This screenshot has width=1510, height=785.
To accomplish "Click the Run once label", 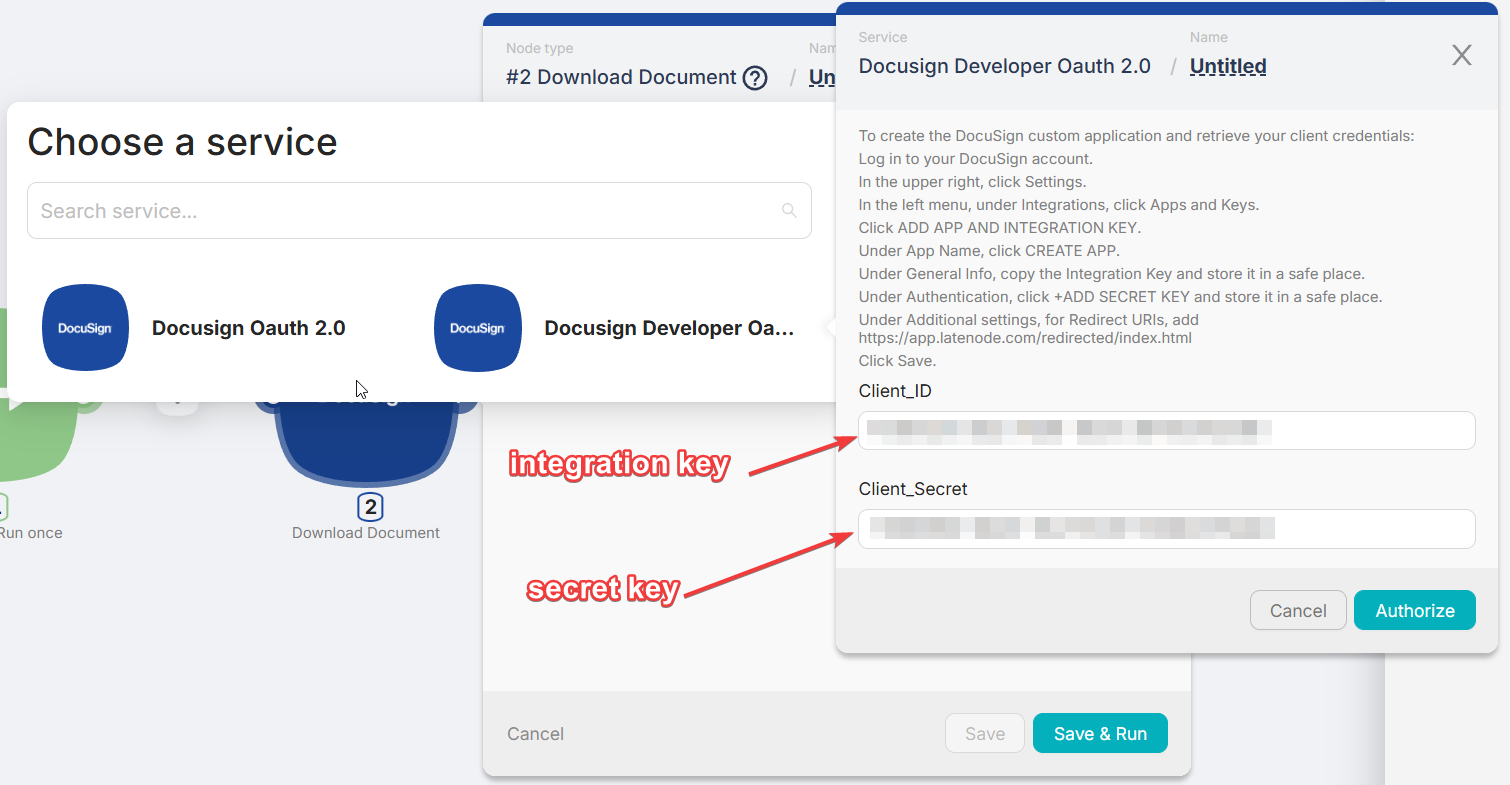I will (x=31, y=533).
